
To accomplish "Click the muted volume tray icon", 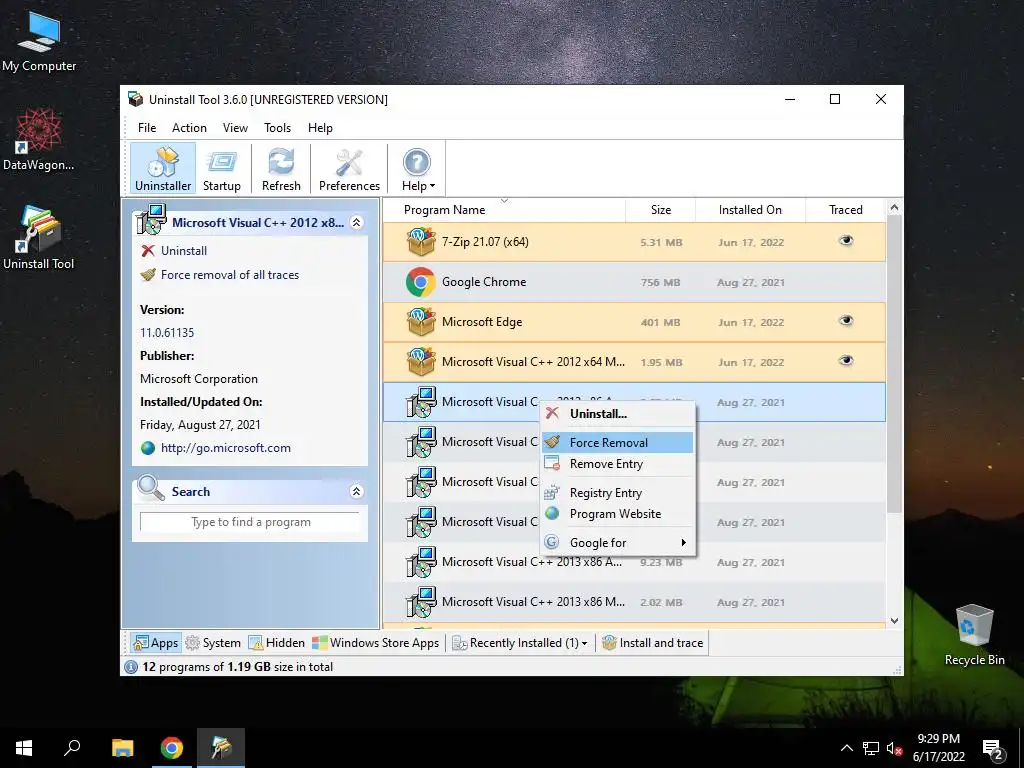I will (894, 748).
